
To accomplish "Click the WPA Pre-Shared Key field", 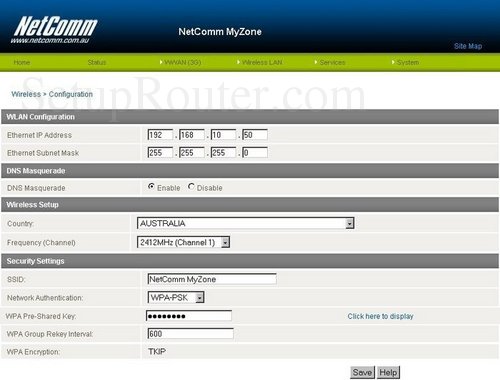I will pyautogui.click(x=189, y=316).
